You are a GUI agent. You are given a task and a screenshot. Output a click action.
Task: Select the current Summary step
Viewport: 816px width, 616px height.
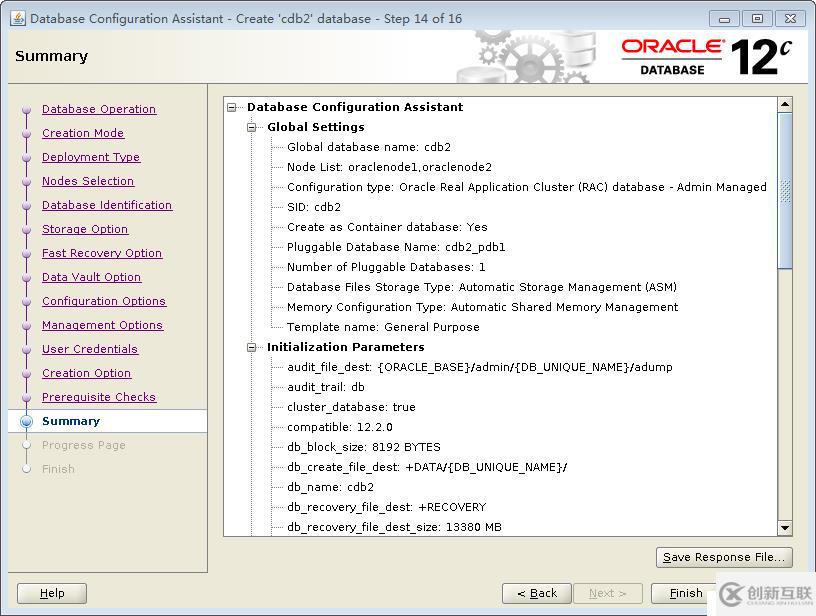click(x=71, y=421)
